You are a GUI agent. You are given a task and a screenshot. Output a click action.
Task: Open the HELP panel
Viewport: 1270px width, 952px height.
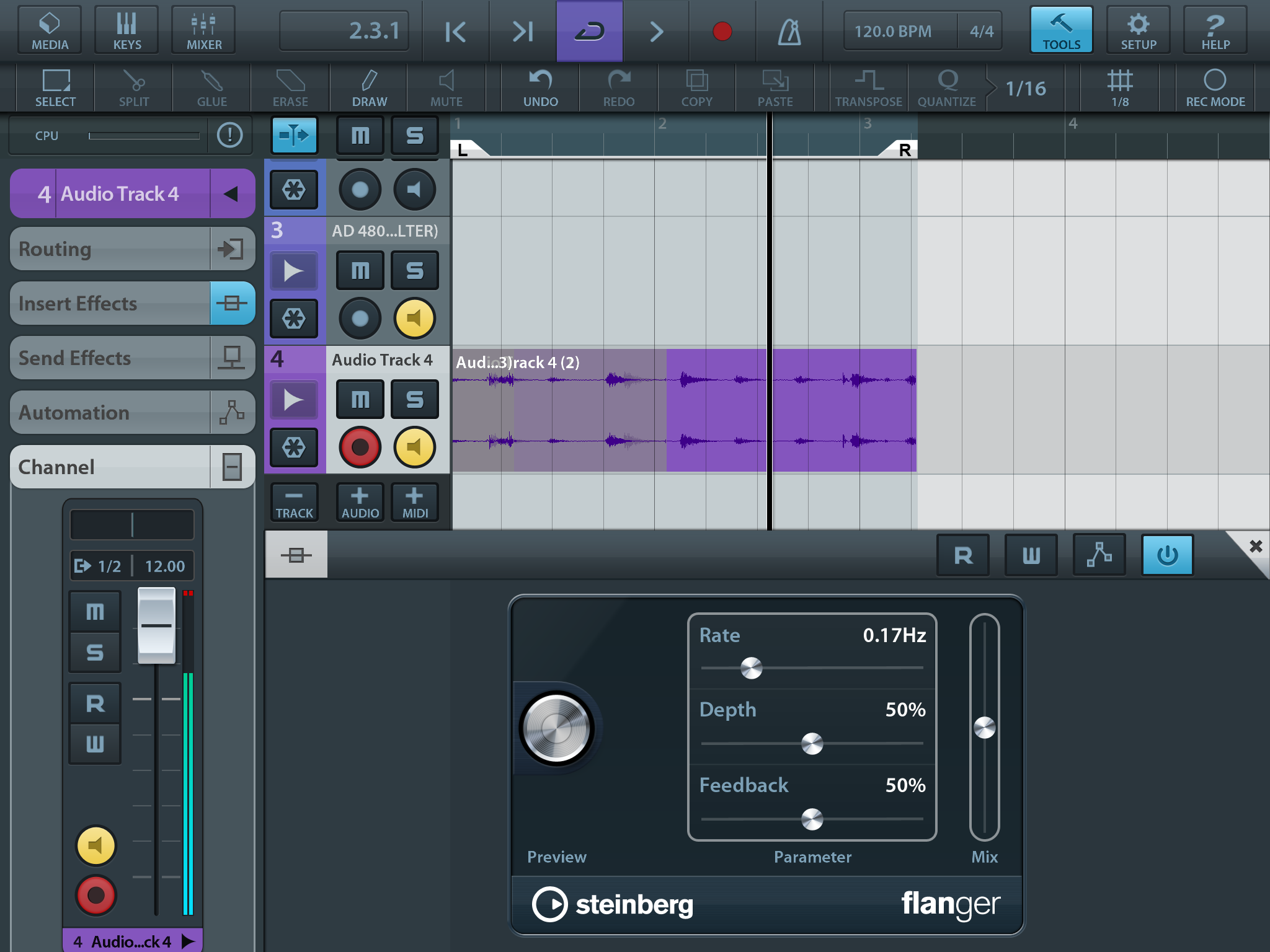tap(1215, 30)
